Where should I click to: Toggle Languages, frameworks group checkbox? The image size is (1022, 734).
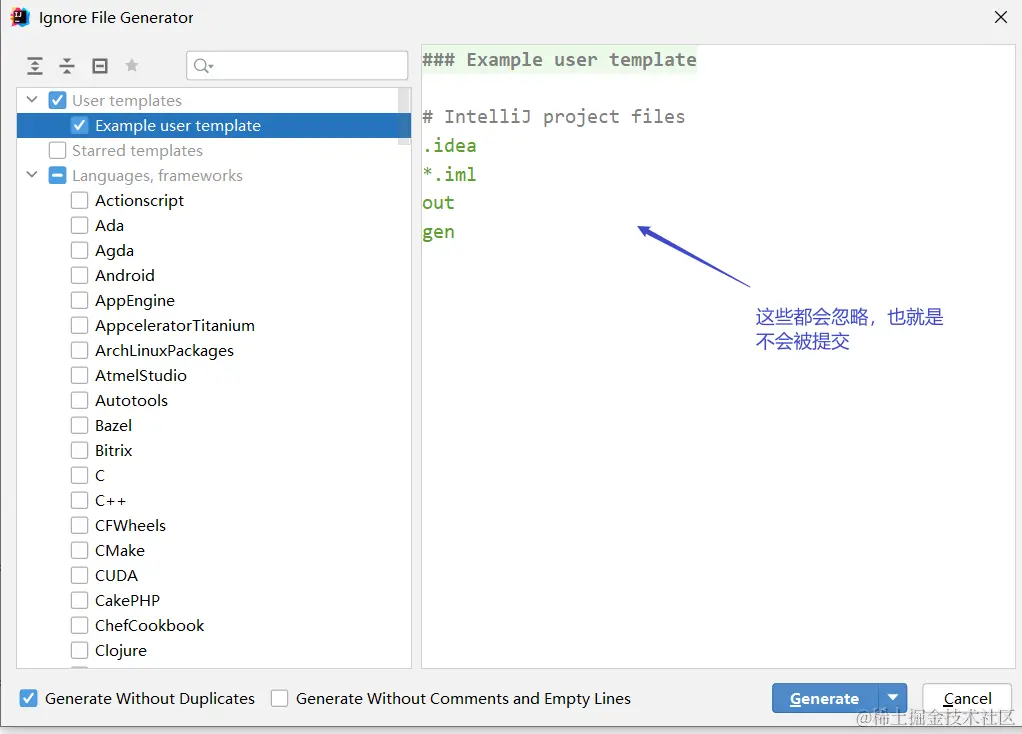pos(57,175)
